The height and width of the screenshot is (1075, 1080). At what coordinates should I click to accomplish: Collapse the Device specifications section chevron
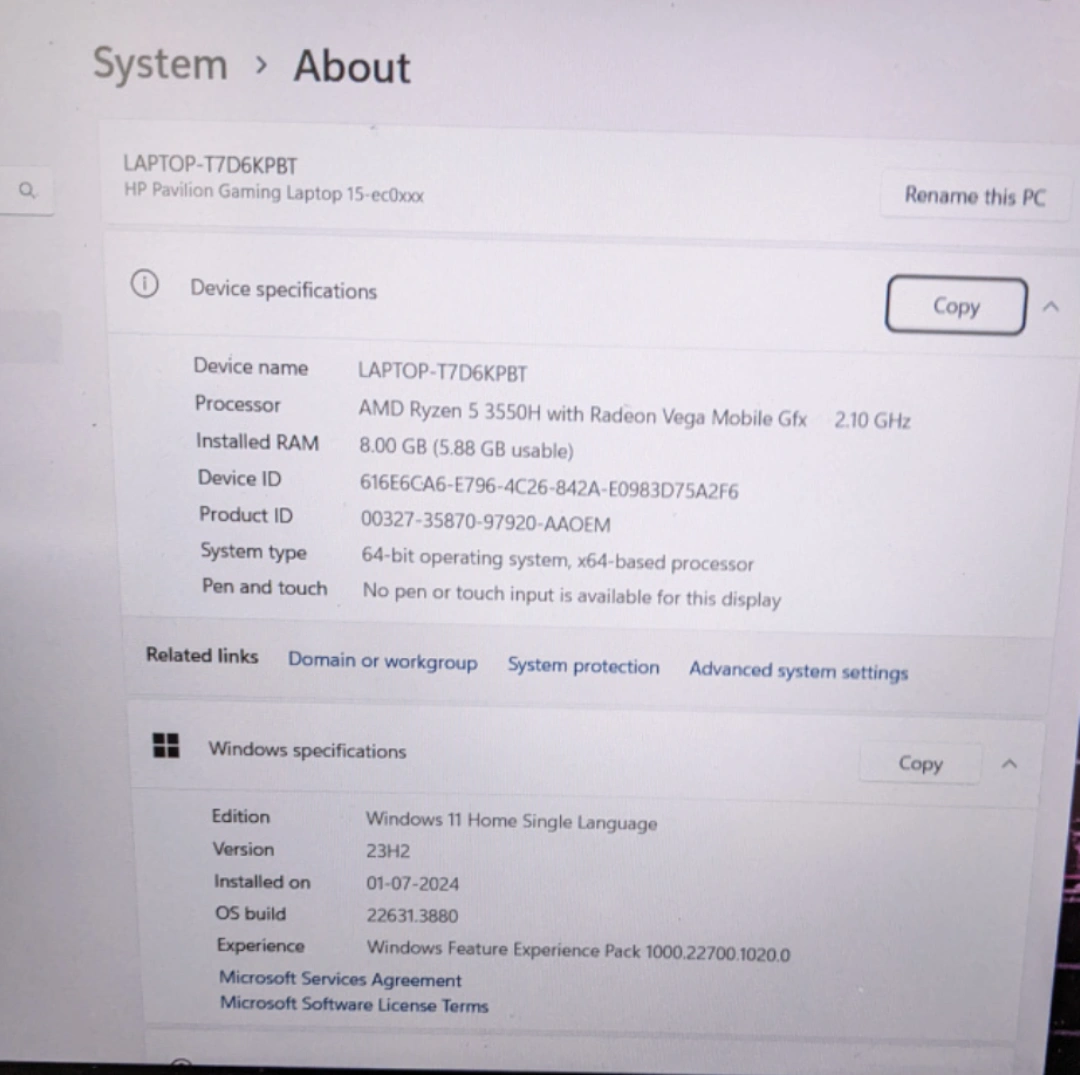tap(1050, 306)
